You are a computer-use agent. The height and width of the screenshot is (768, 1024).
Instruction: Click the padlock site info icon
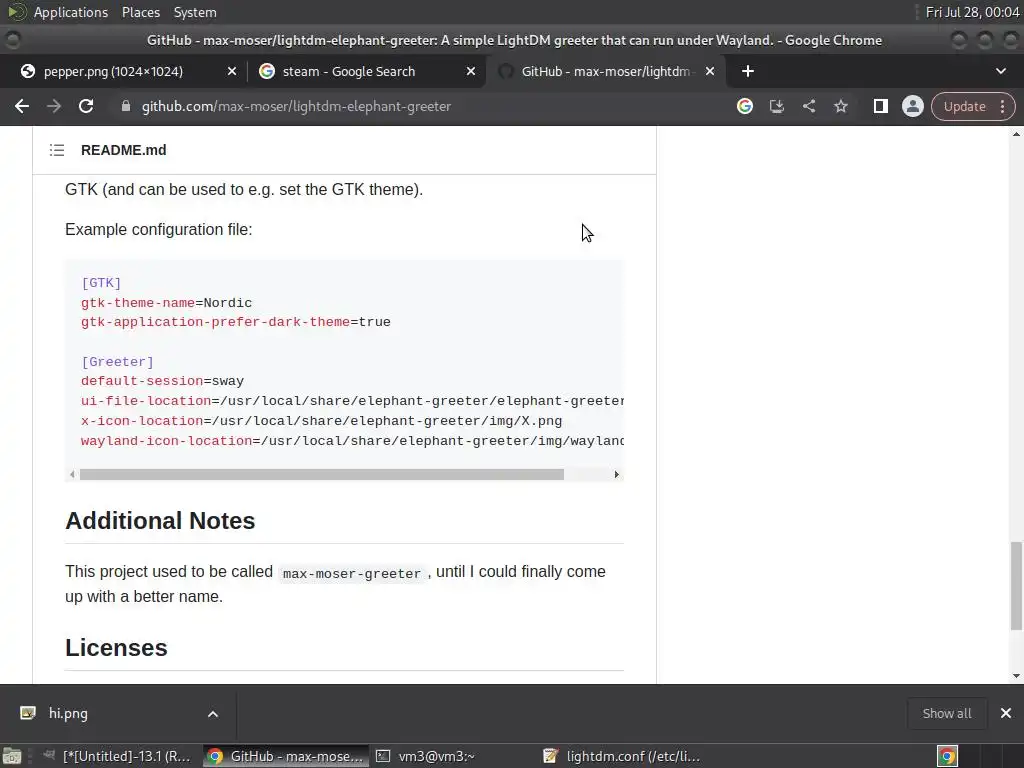tap(125, 106)
